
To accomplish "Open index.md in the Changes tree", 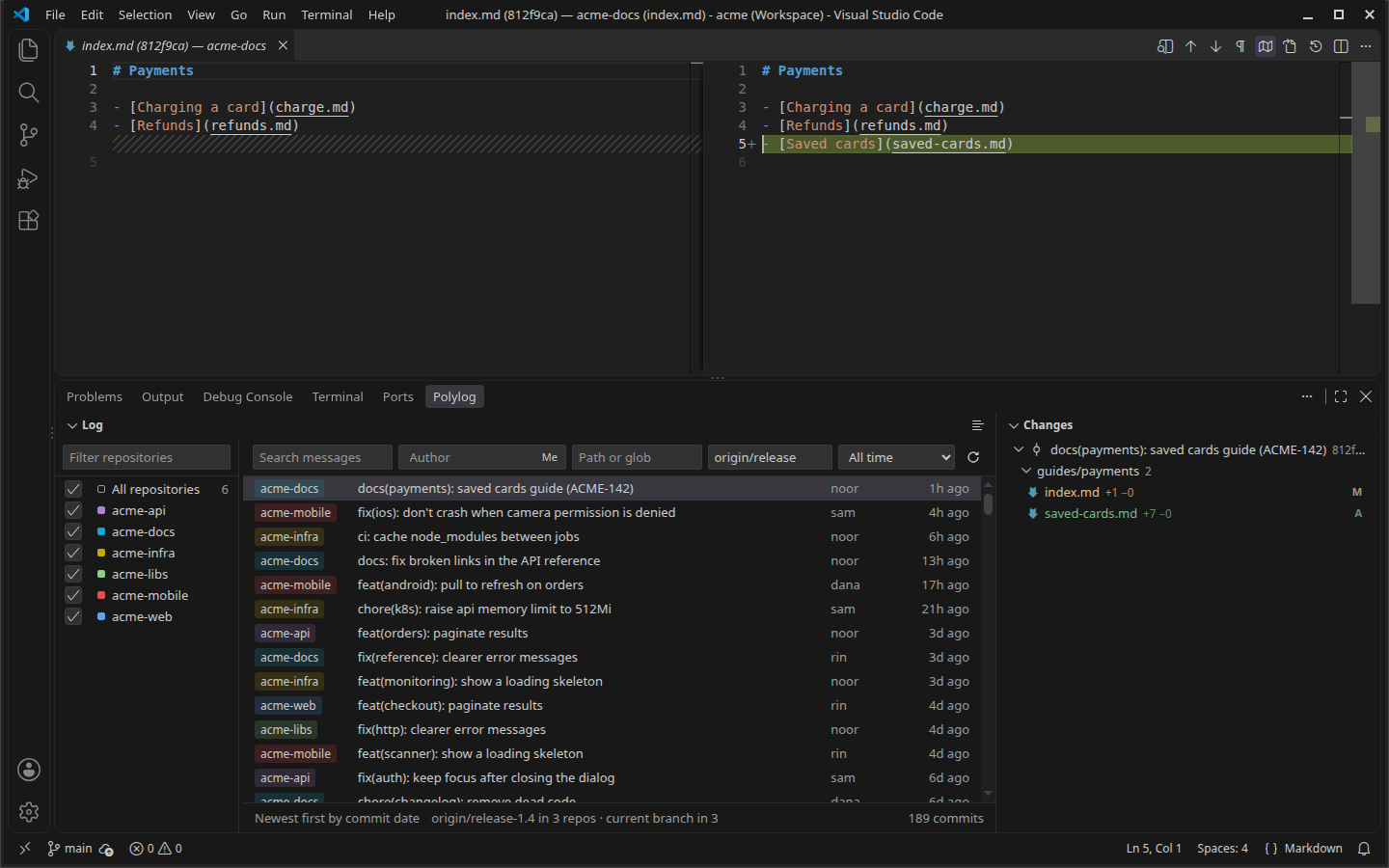I will pyautogui.click(x=1193, y=492).
